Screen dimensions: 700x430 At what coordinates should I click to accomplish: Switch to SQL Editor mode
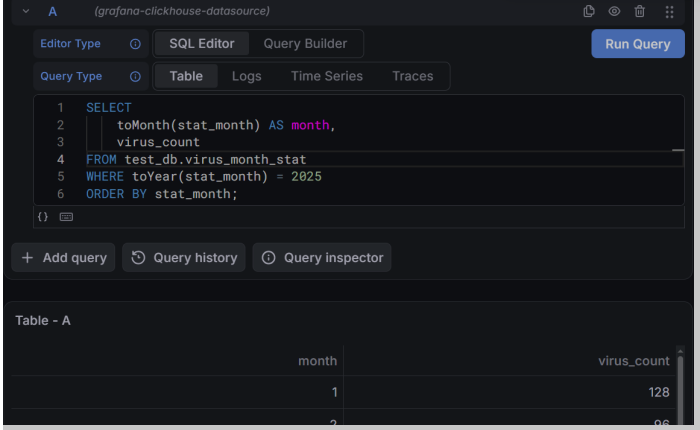[x=202, y=43]
